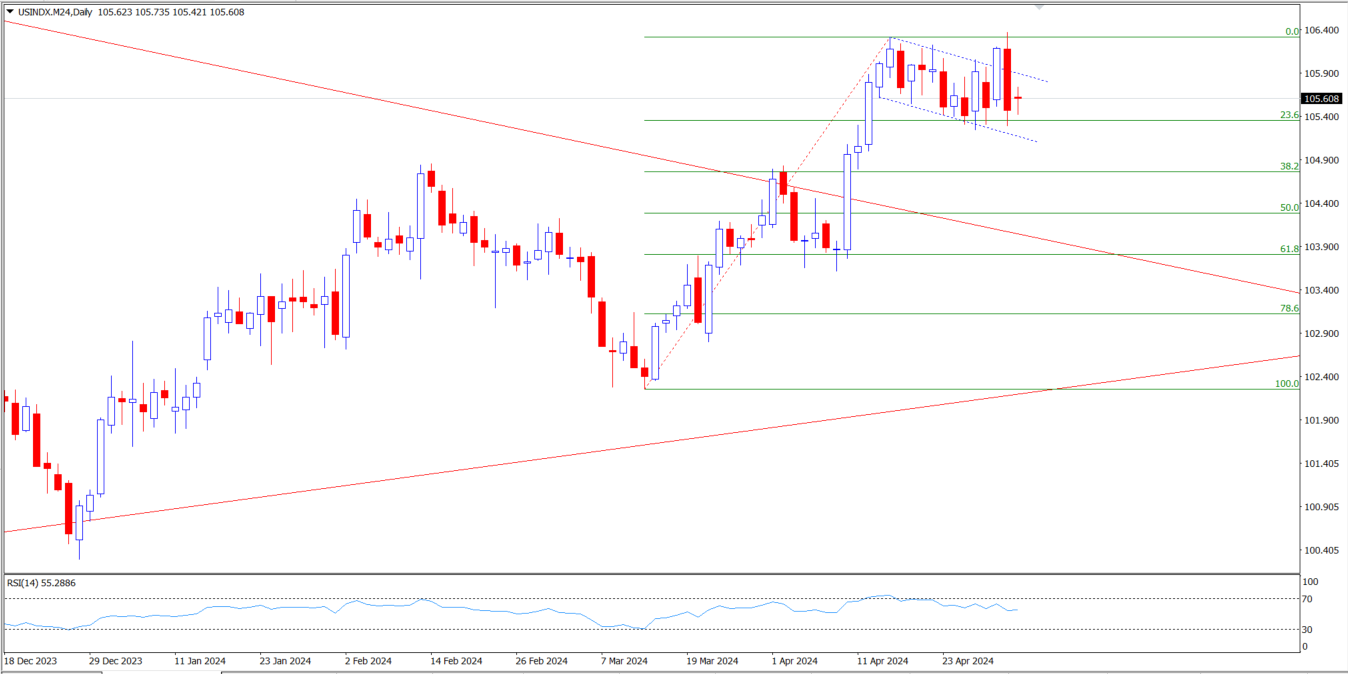The width and height of the screenshot is (1348, 674).
Task: Click the current price tag 105.608
Action: pyautogui.click(x=1322, y=98)
